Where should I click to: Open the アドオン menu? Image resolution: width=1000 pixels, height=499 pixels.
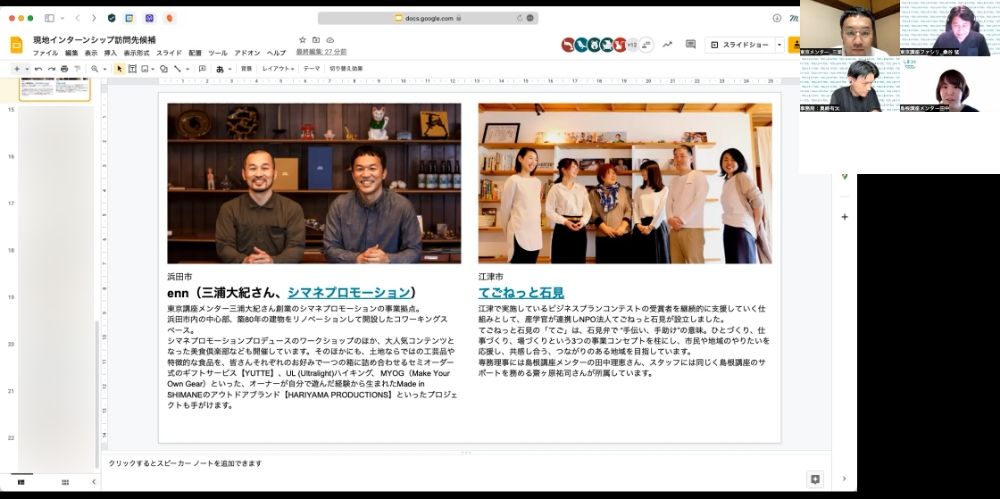click(x=247, y=53)
